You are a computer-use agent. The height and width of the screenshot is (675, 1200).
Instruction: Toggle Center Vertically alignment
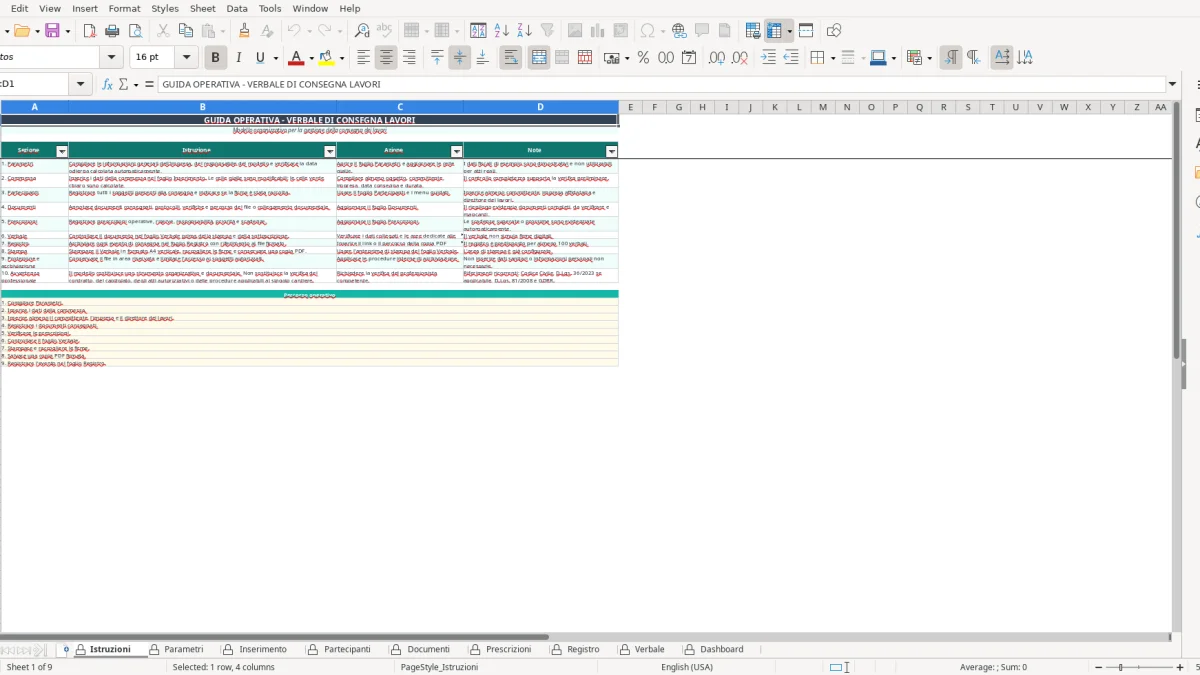(x=460, y=58)
